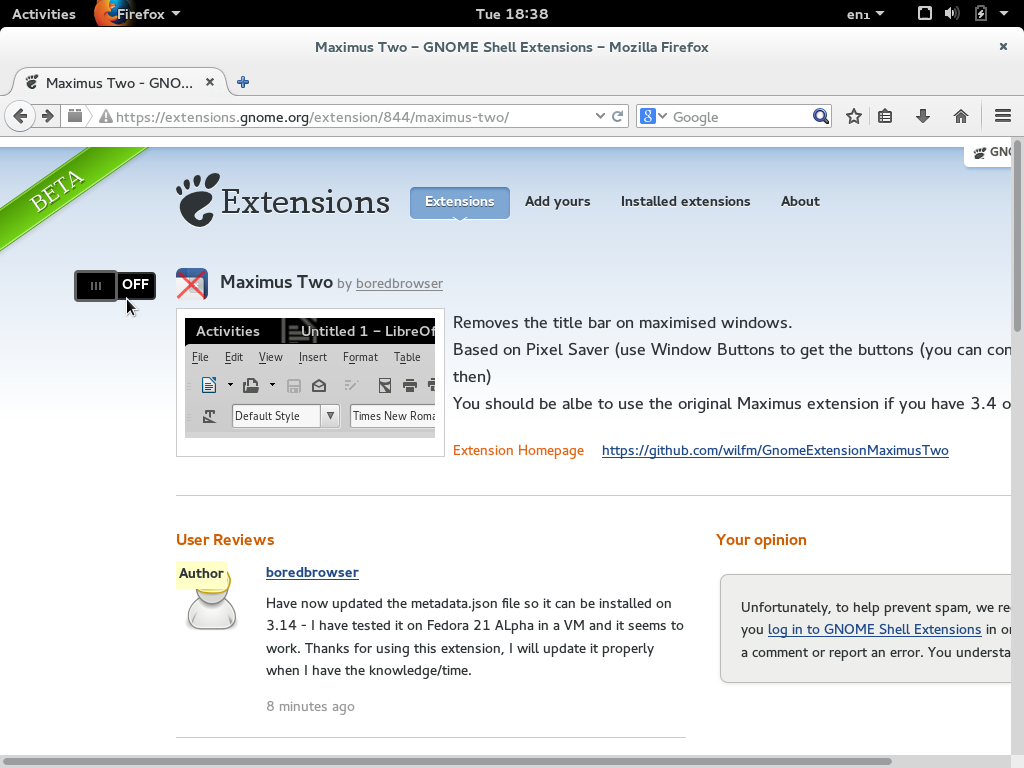Open the GitHub GnomeExtensionMaximusTwo homepage link
Viewport: 1024px width, 768px height.
click(775, 450)
